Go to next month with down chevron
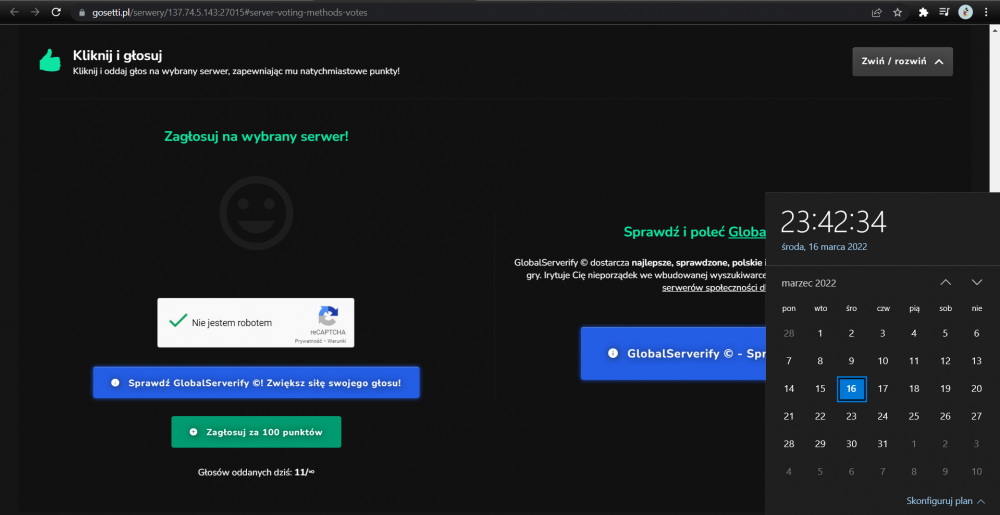Image resolution: width=1000 pixels, height=515 pixels. 976,282
